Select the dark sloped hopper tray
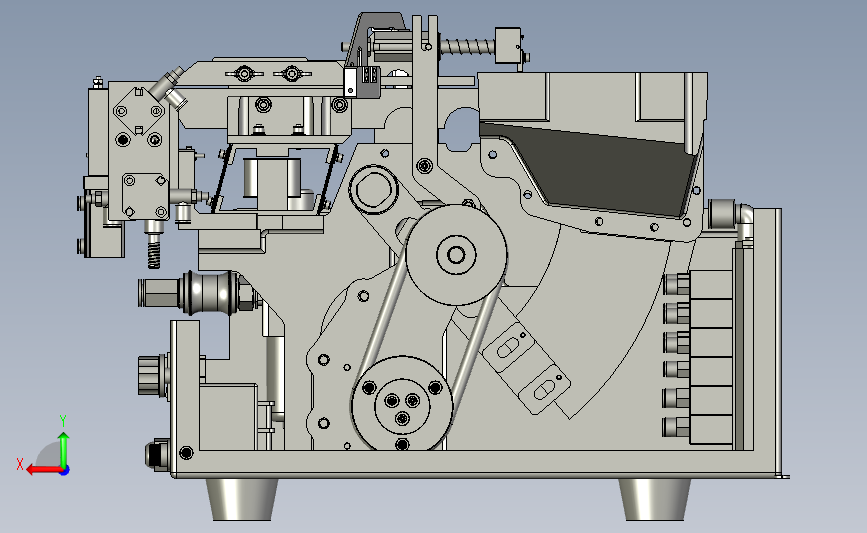 (588, 169)
